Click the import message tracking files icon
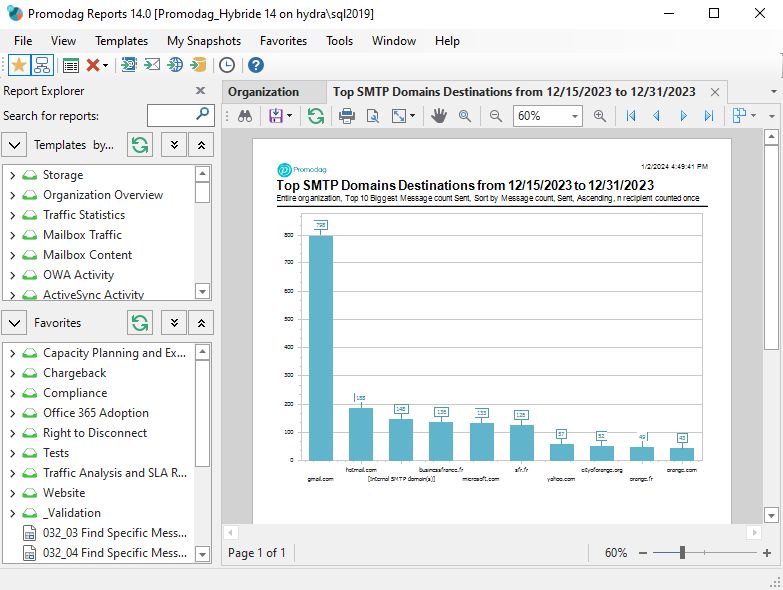 coord(129,65)
